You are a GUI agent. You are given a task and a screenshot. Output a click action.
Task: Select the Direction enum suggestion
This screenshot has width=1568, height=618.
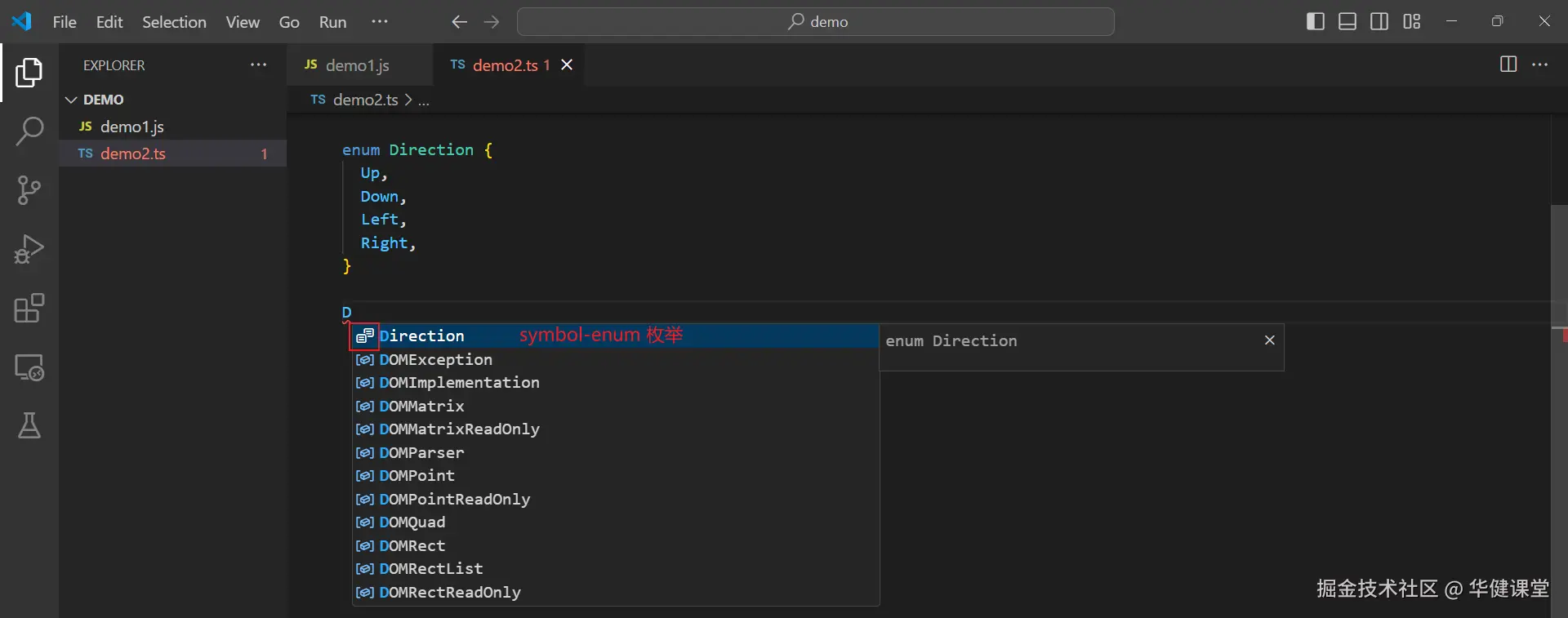421,336
